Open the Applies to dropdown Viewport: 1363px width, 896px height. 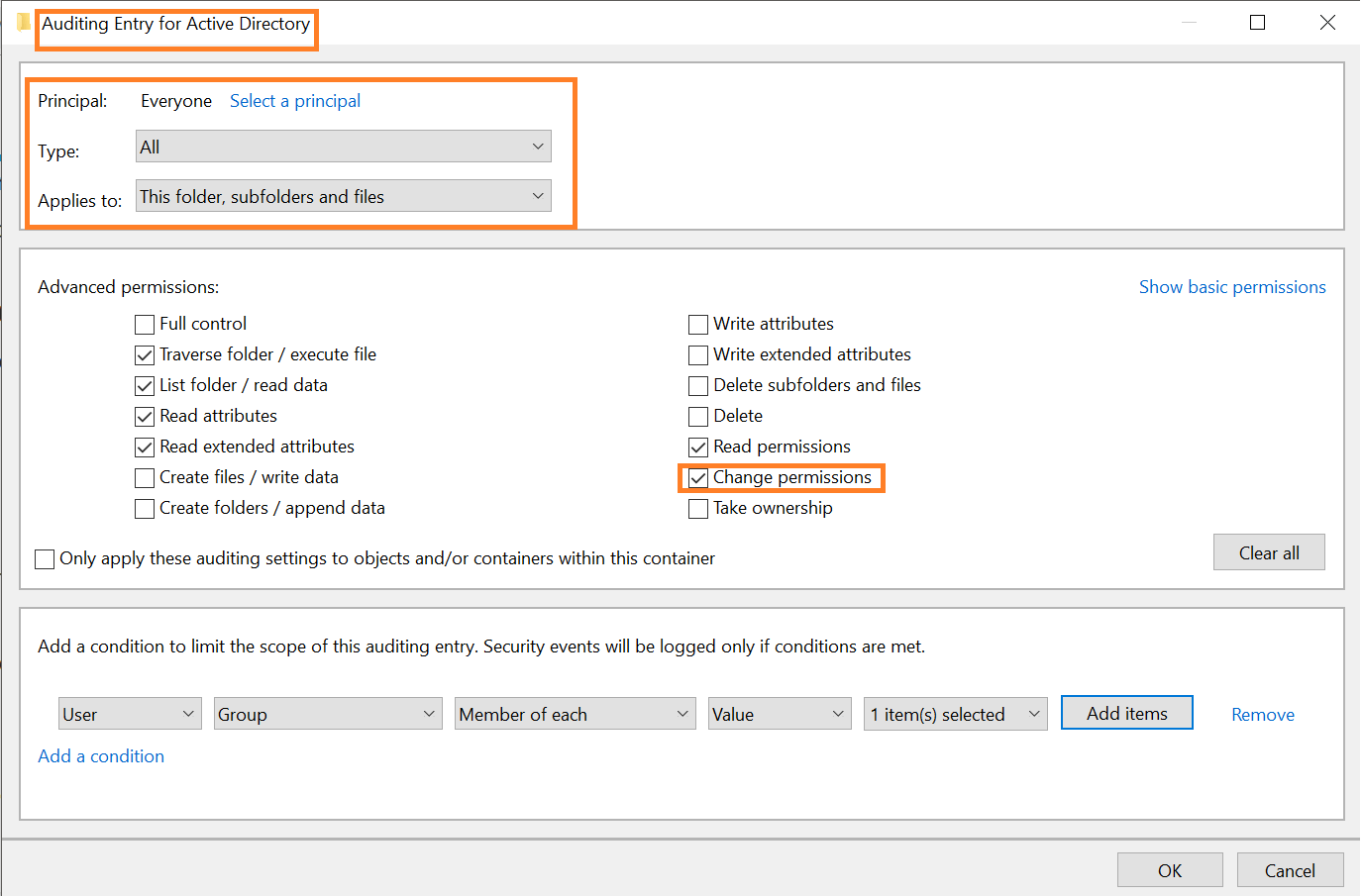[x=342, y=195]
